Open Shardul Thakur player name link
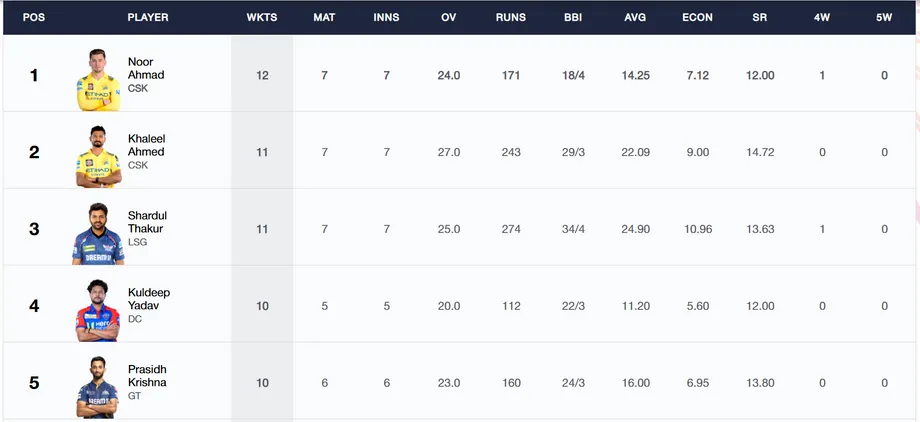This screenshot has width=920, height=422. point(147,222)
